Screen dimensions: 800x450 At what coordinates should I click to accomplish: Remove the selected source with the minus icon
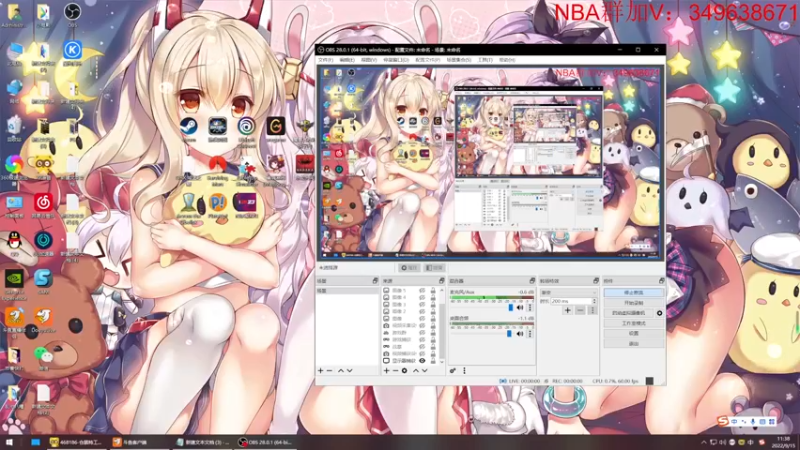[395, 370]
